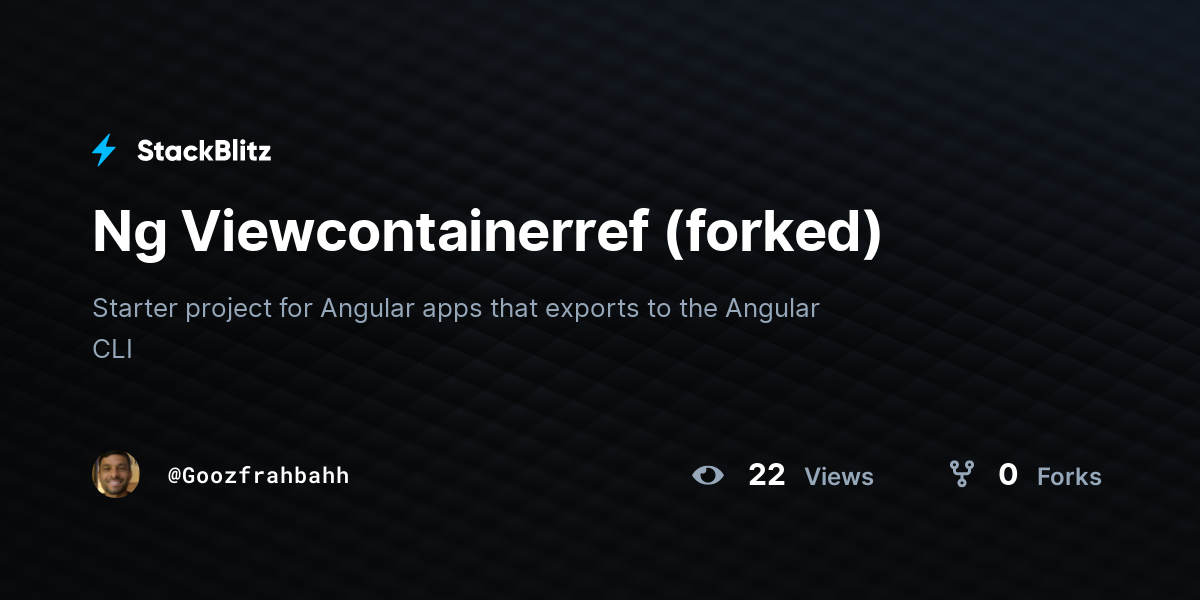
Task: Click the Starter project description text
Action: coord(456,328)
